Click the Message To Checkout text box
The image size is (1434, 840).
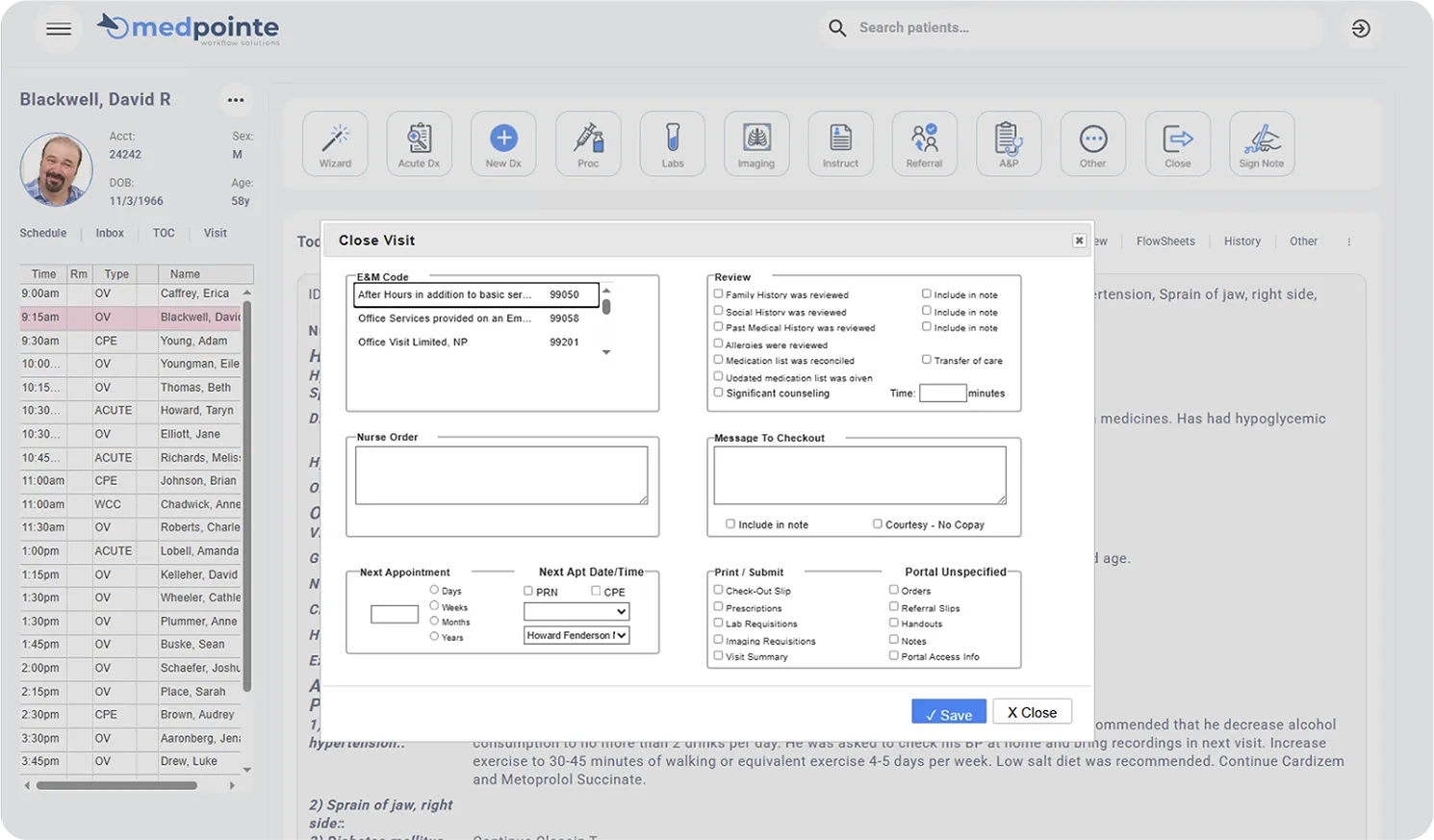859,475
